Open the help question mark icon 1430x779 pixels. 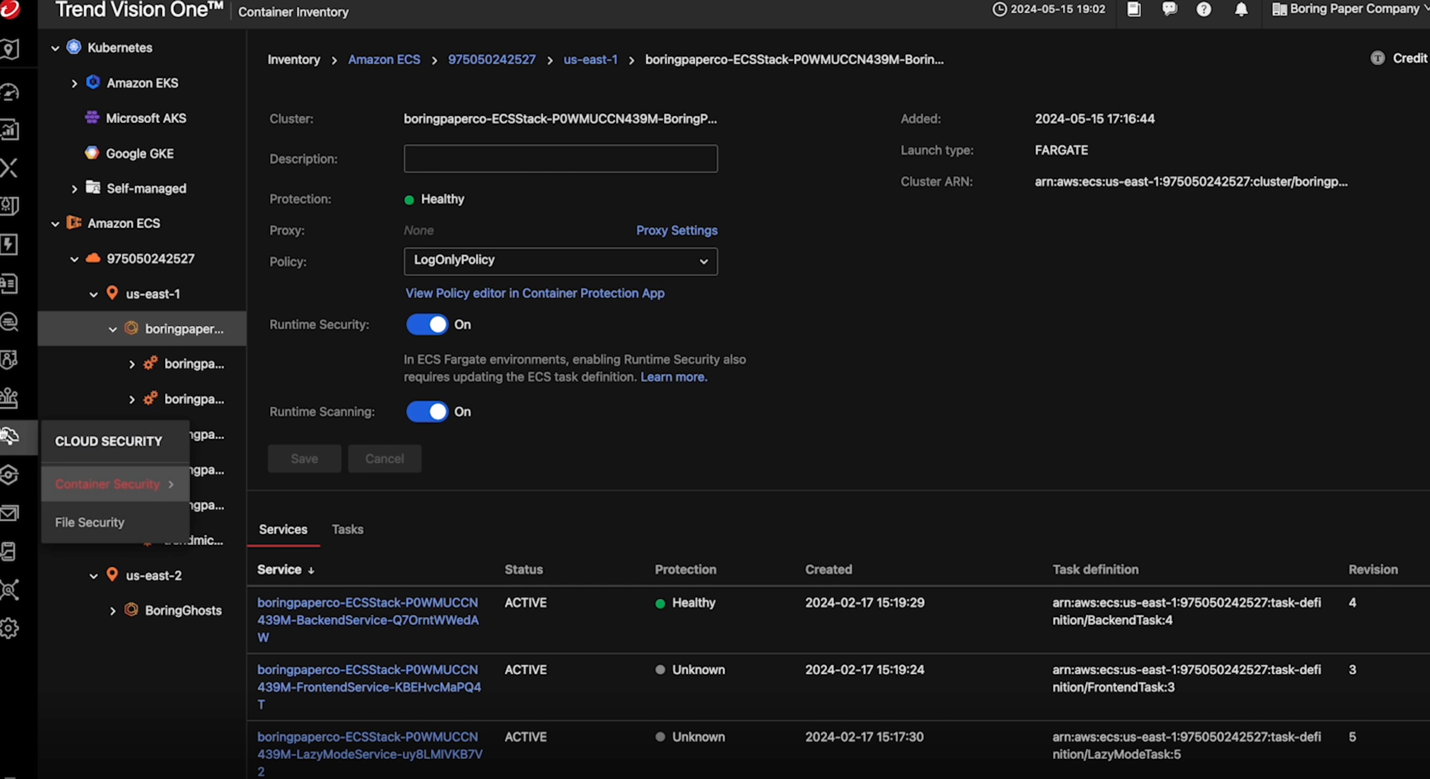[x=1204, y=10]
